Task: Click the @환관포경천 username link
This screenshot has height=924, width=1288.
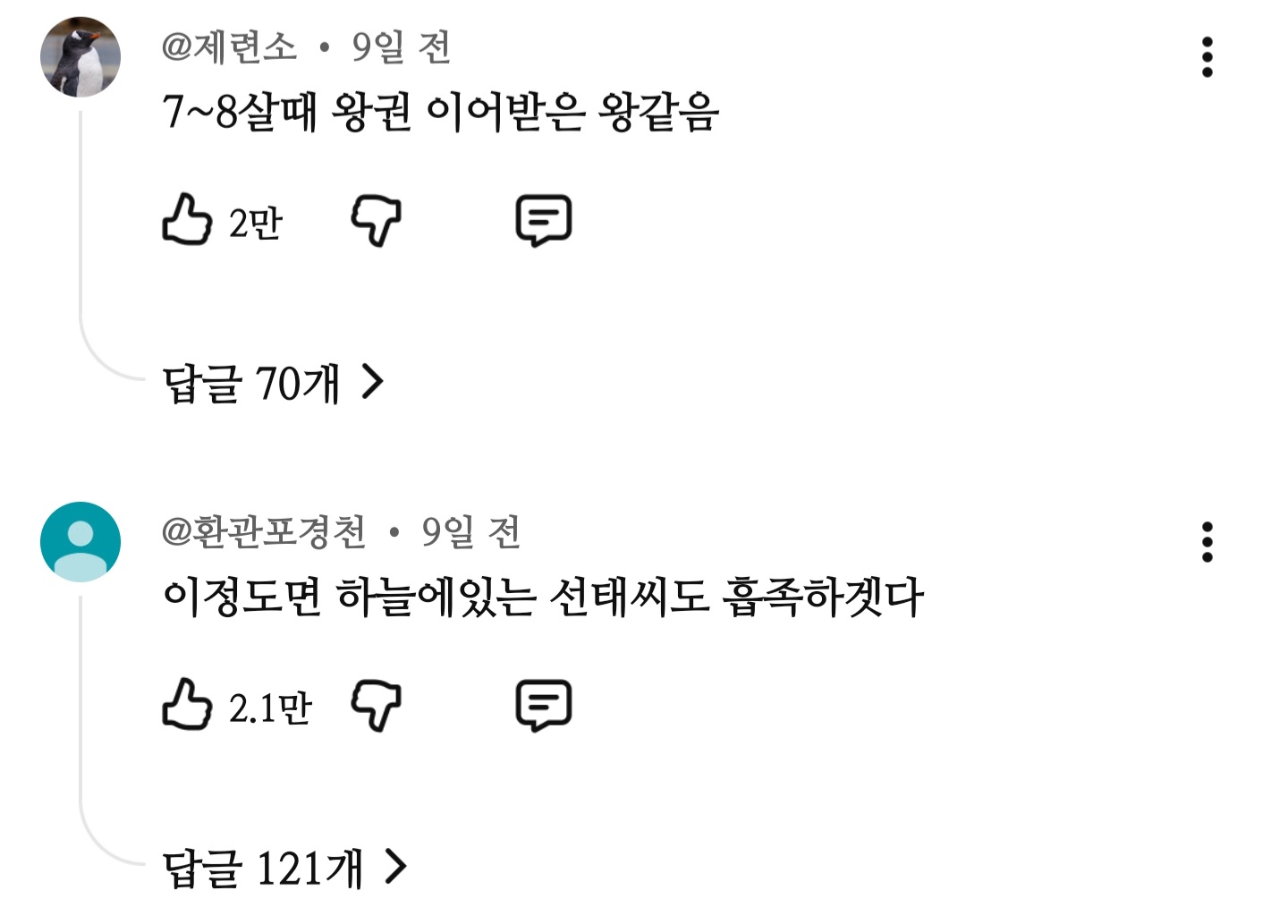Action: (x=264, y=531)
